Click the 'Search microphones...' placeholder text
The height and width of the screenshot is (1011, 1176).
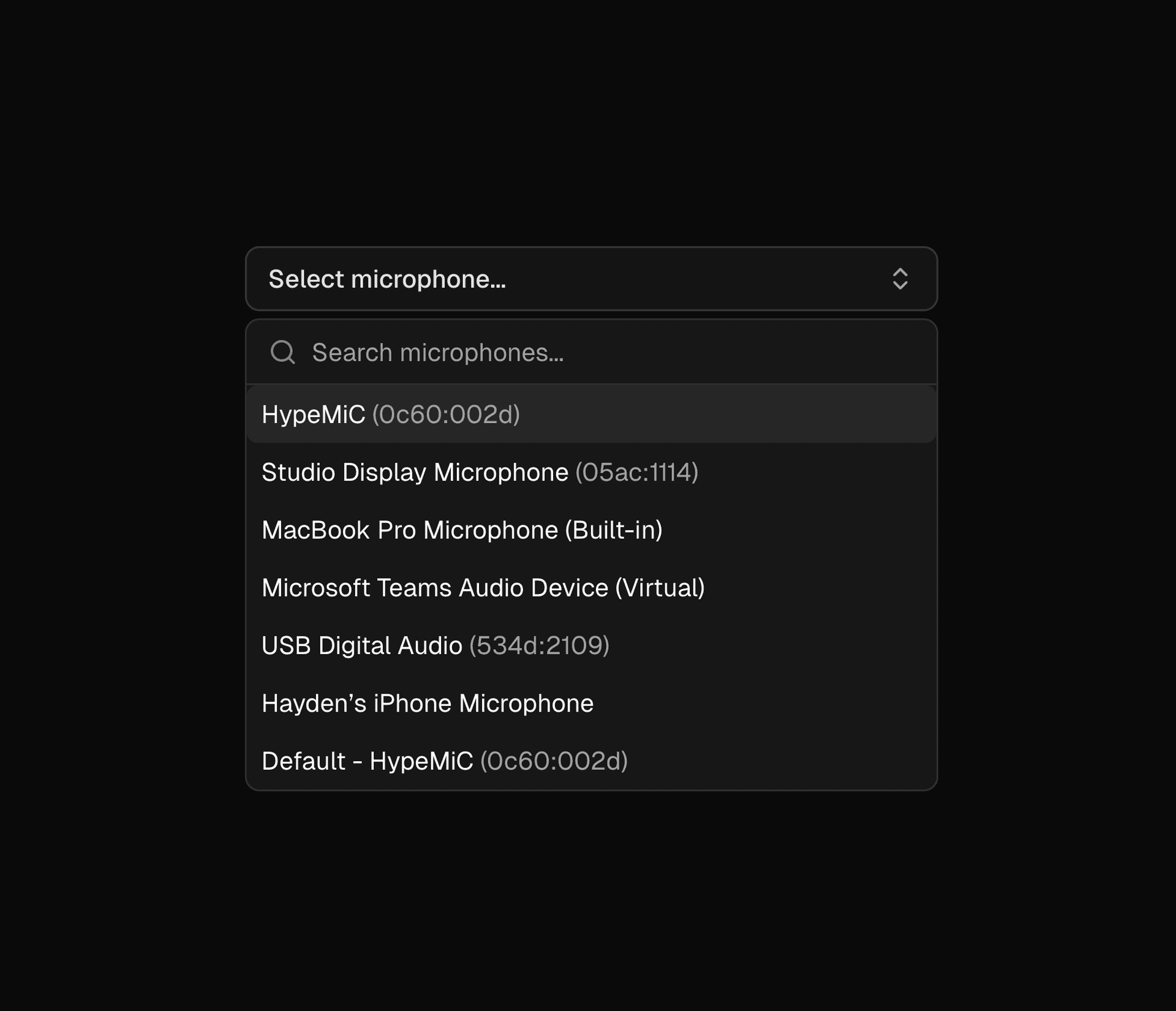[437, 353]
